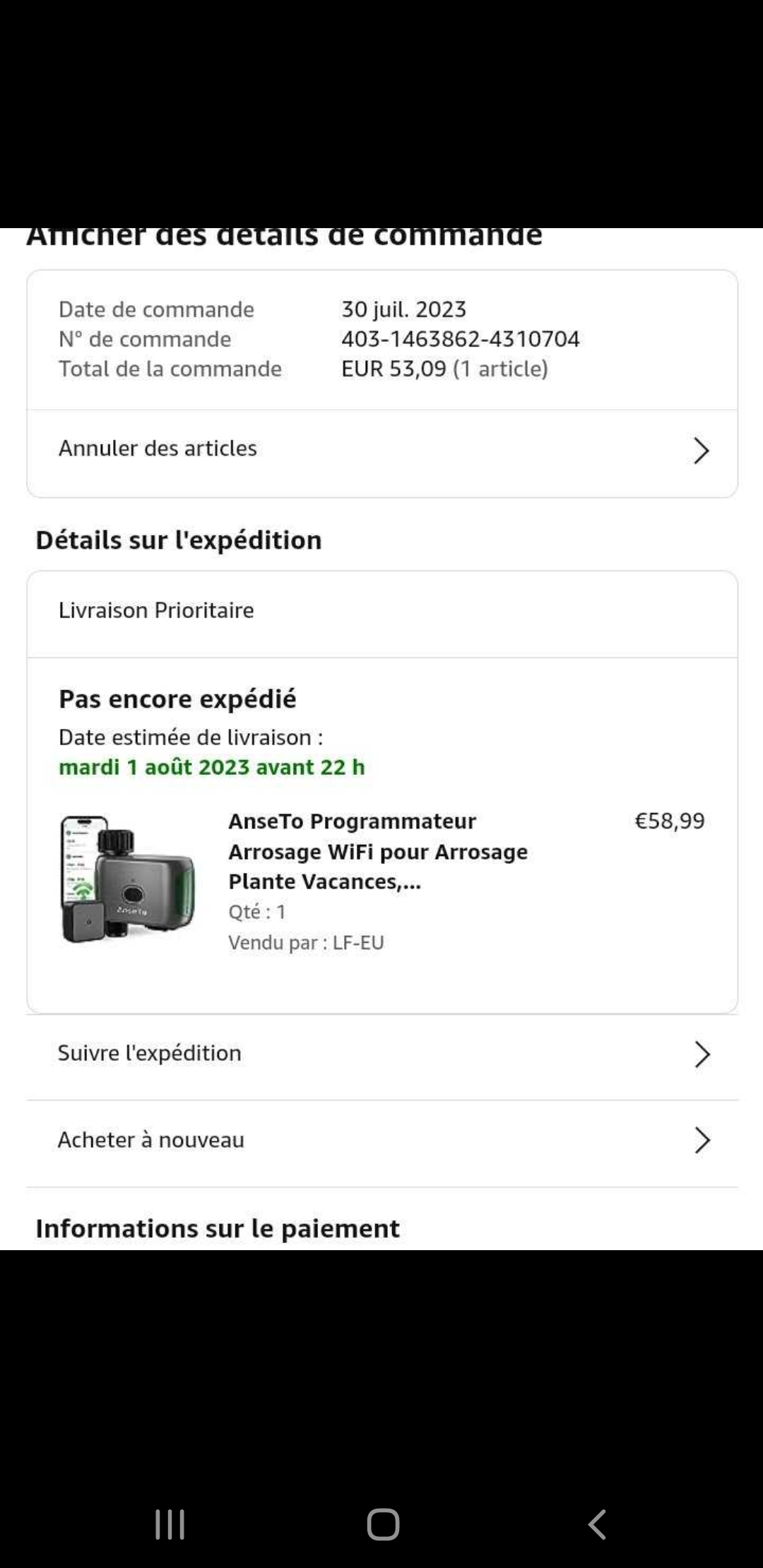Tap the Android back navigation icon

pos(598,1524)
